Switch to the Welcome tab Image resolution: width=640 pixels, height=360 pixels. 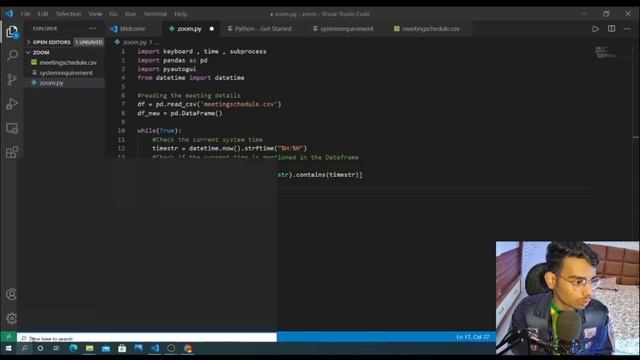pos(132,29)
